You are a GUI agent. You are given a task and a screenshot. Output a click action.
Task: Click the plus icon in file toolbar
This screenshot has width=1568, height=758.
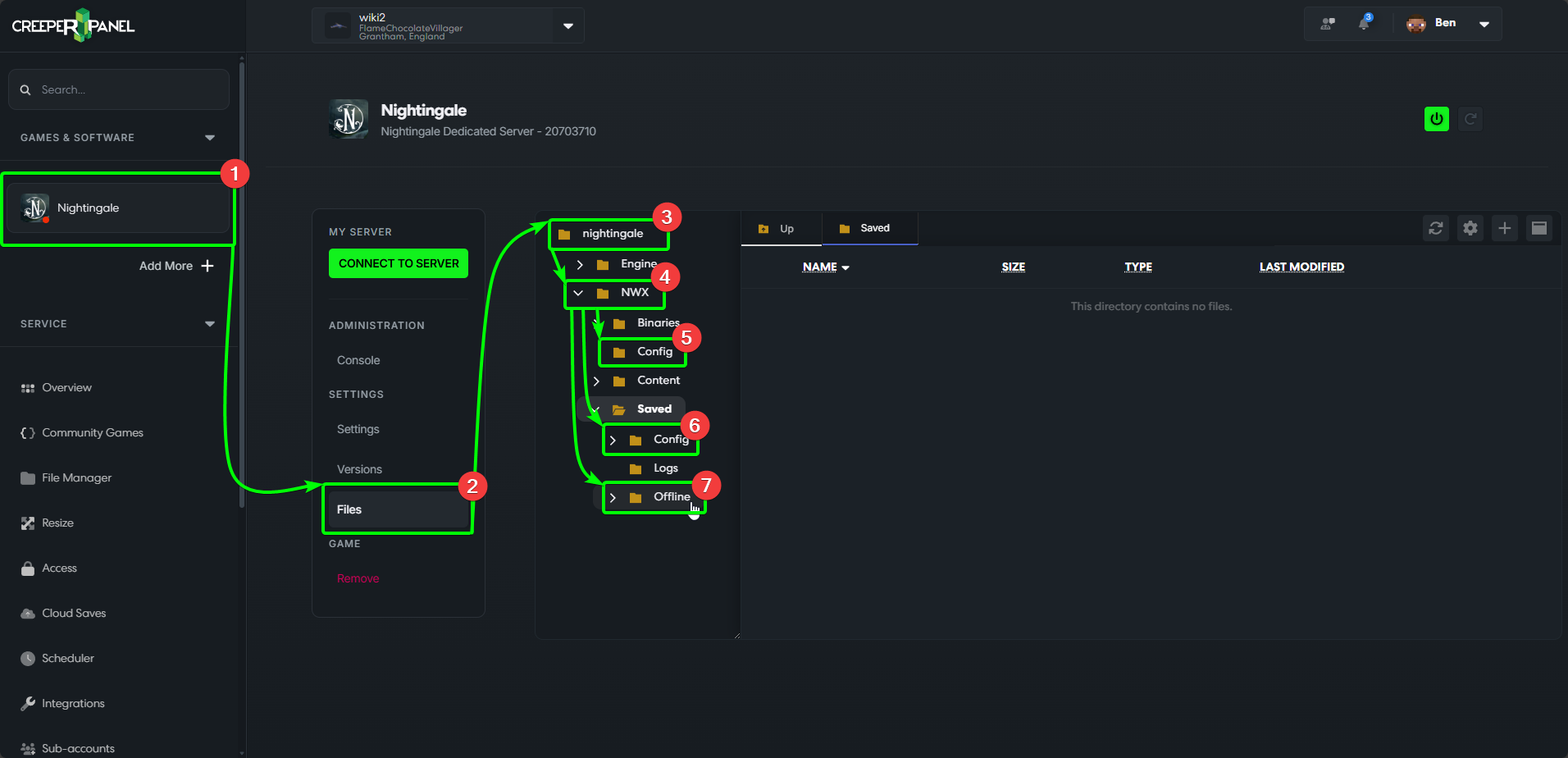click(x=1504, y=228)
